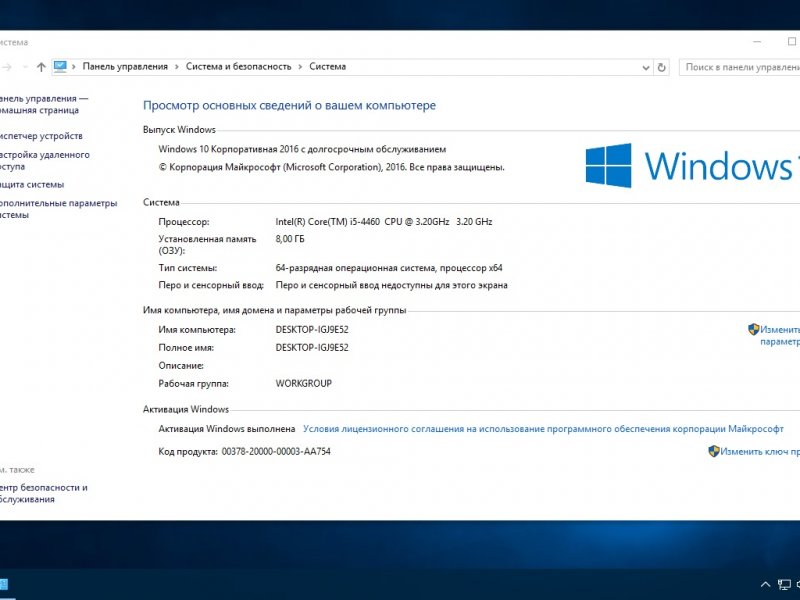Select DESKTOP-IGJ9E52 in the Полное имя row

coord(312,347)
